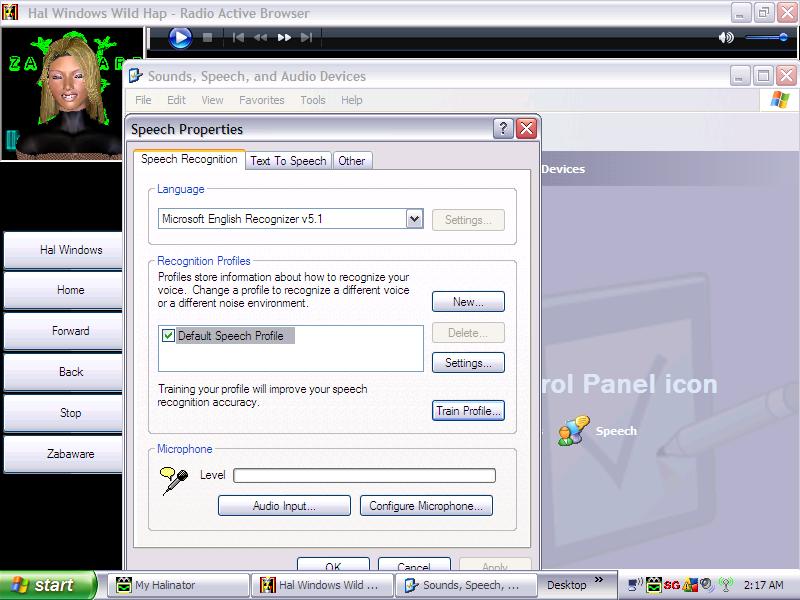The height and width of the screenshot is (600, 800).
Task: Open the Edit menu
Action: point(177,100)
